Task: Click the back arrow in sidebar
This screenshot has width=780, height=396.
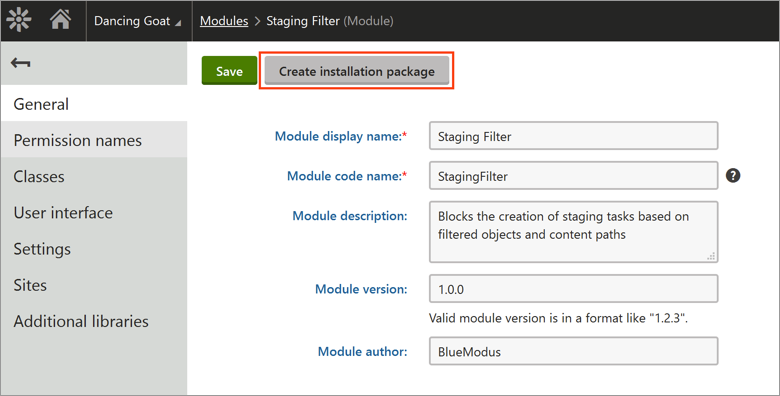Action: (x=21, y=63)
